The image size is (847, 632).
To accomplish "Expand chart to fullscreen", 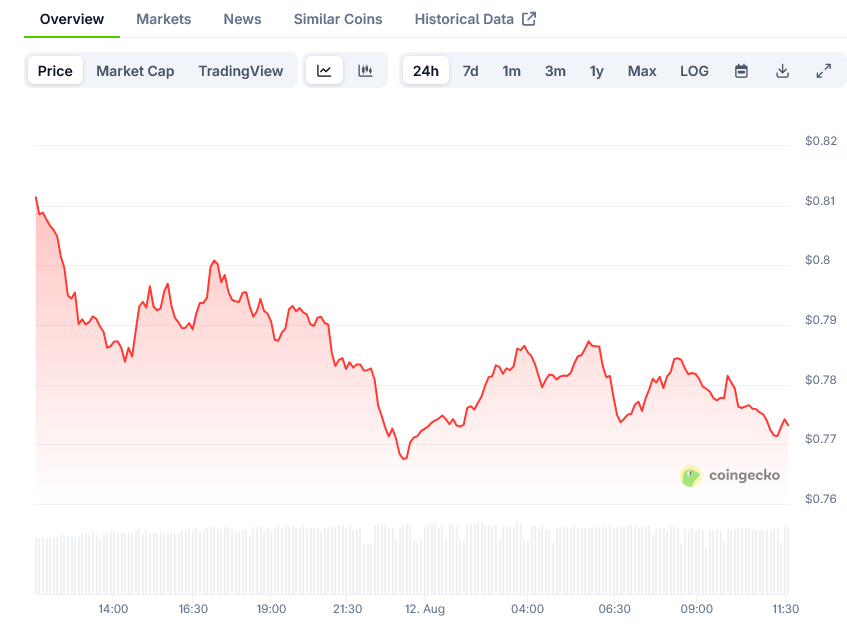I will (x=823, y=71).
